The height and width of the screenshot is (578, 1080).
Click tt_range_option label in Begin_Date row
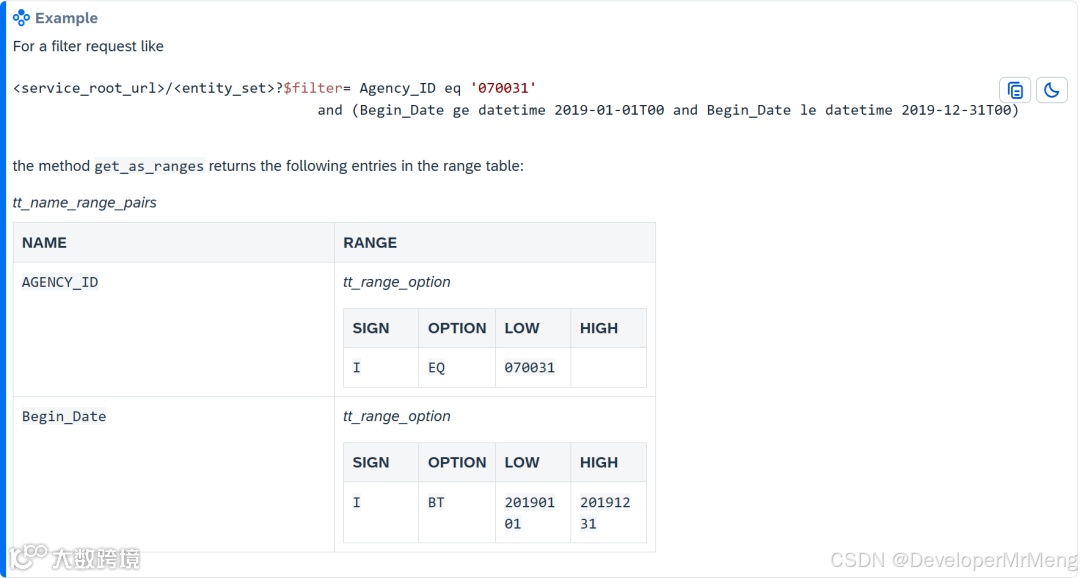pyautogui.click(x=397, y=416)
